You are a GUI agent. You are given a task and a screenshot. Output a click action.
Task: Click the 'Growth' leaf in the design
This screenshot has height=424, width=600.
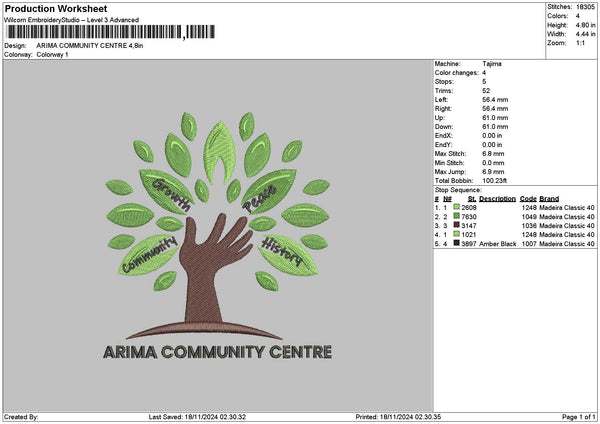tap(167, 192)
